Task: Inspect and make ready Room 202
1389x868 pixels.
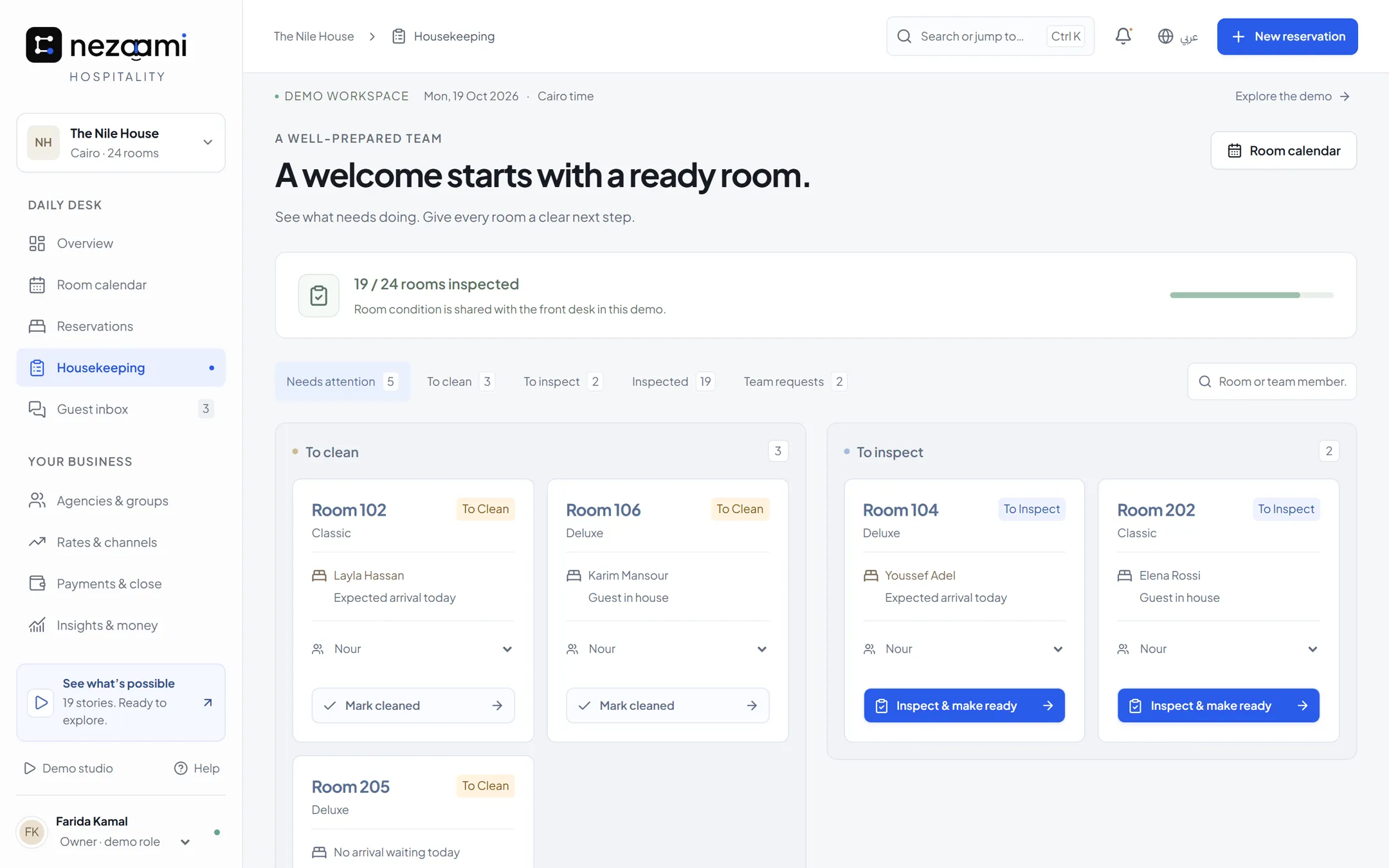Action: pyautogui.click(x=1218, y=705)
